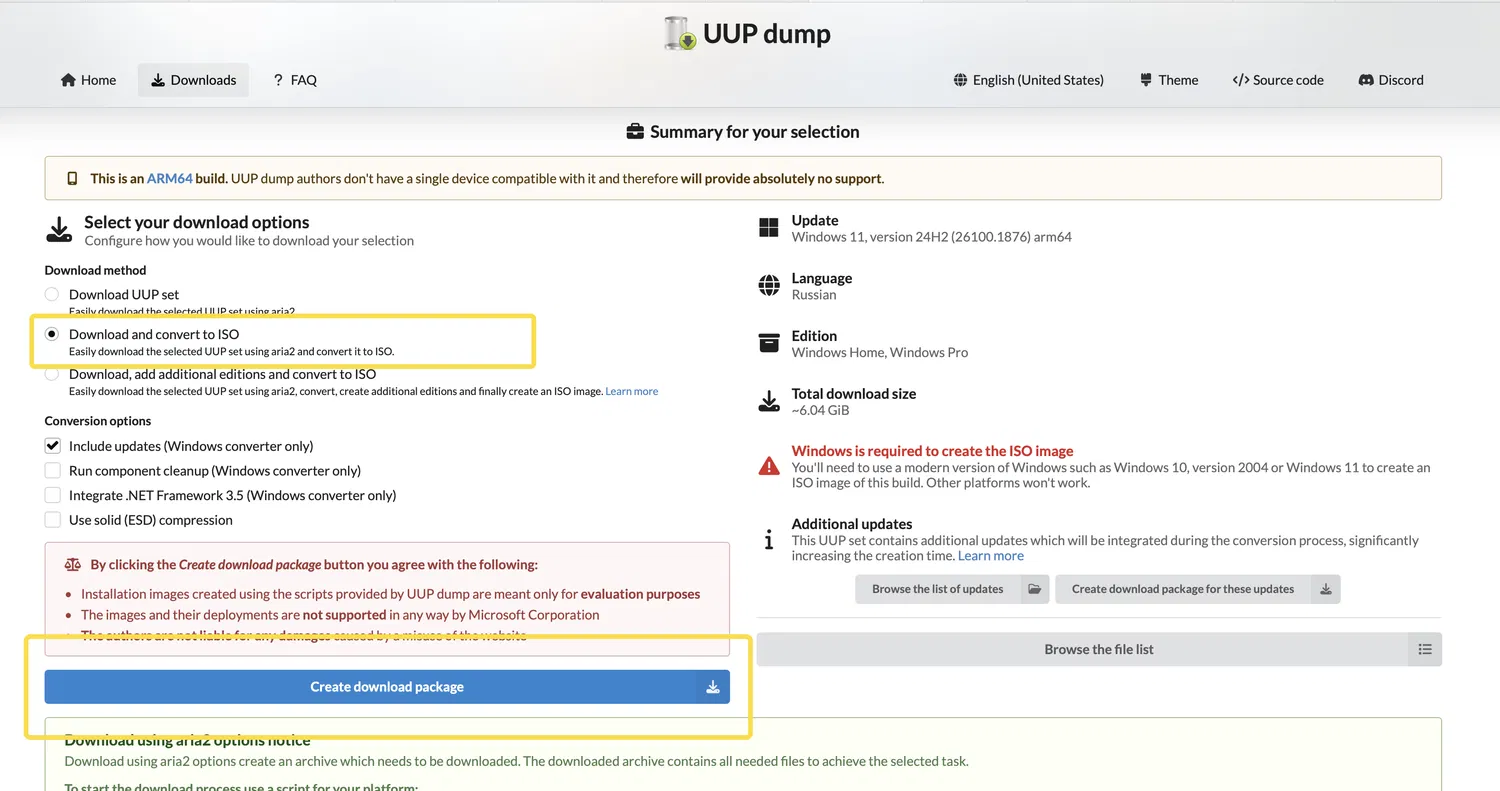Go to the Home menu item
Screen dimensions: 1500x791
click(88, 80)
